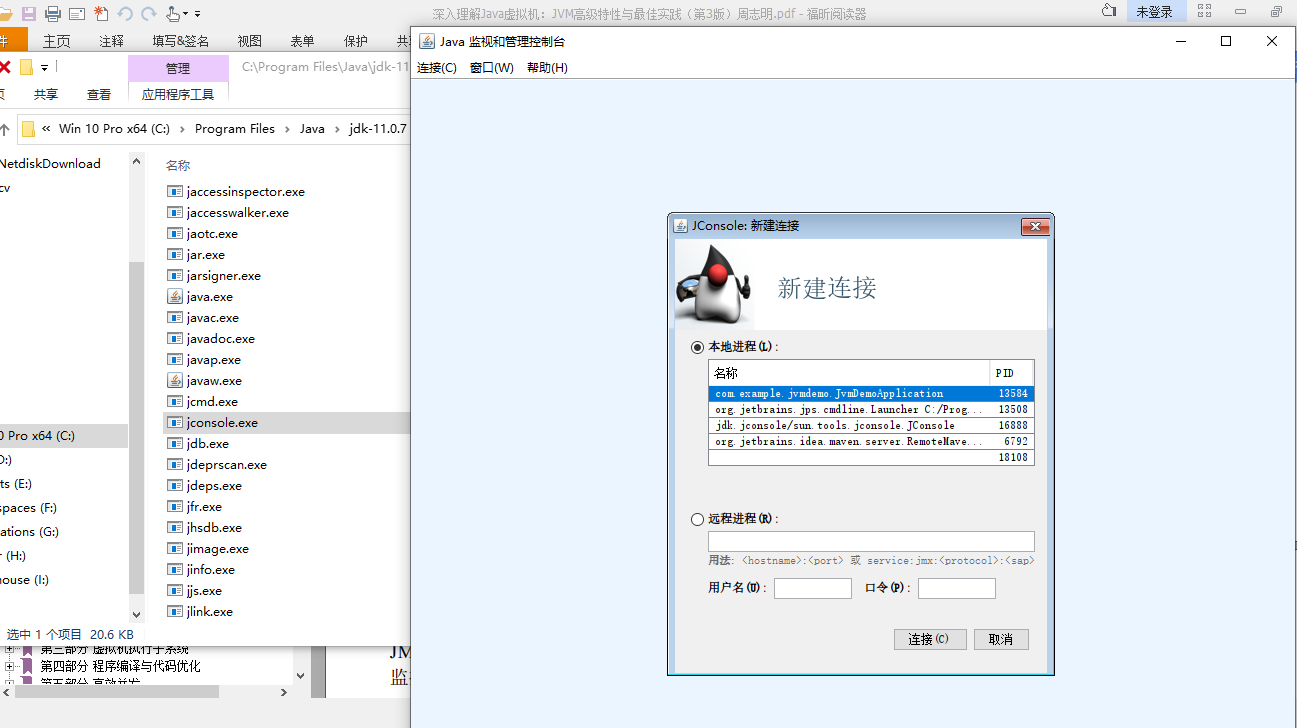Select the 远程进程 radio button
1297x728 pixels.
697,519
